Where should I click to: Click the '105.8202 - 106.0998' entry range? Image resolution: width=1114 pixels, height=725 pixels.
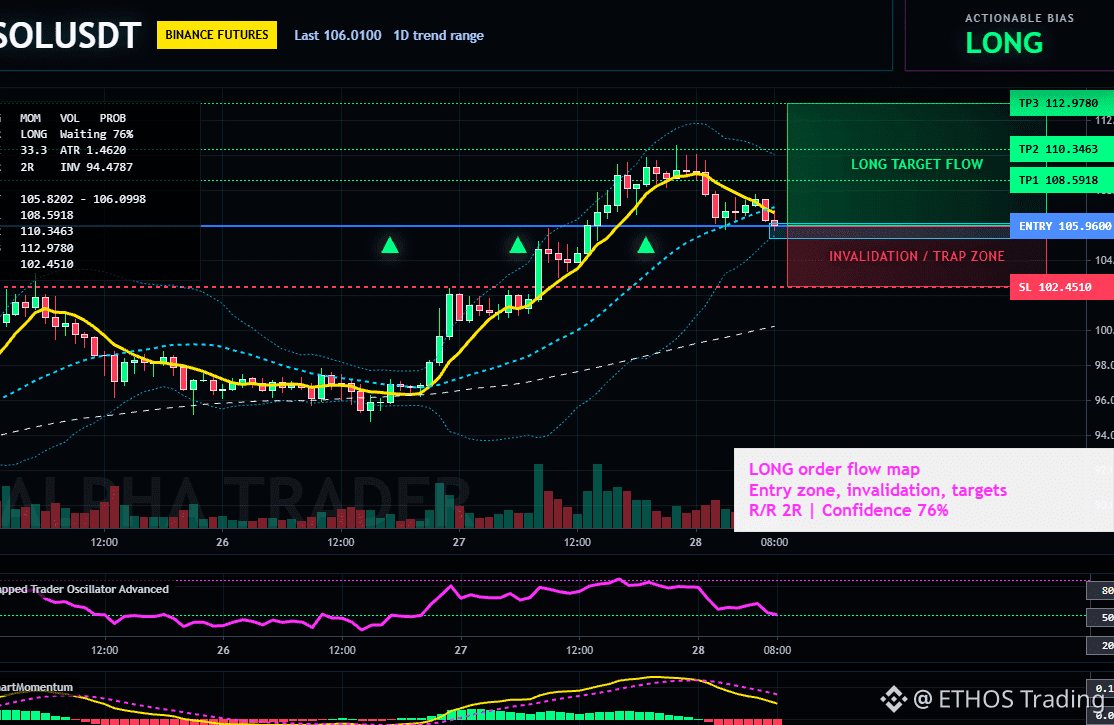(x=83, y=199)
